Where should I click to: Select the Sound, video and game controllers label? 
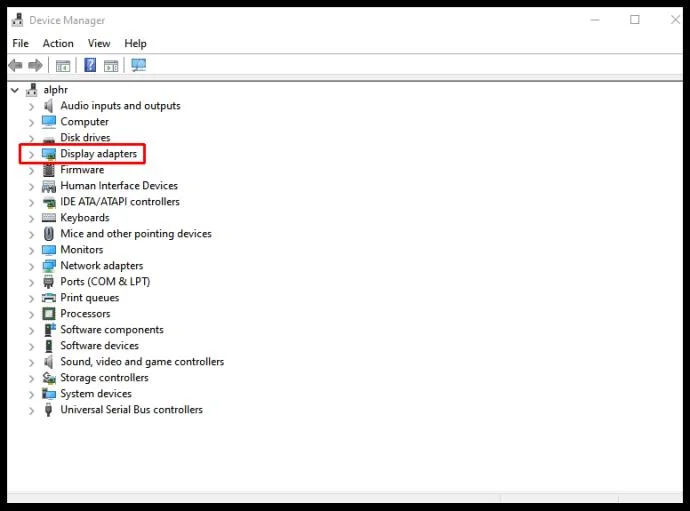[x=142, y=362]
